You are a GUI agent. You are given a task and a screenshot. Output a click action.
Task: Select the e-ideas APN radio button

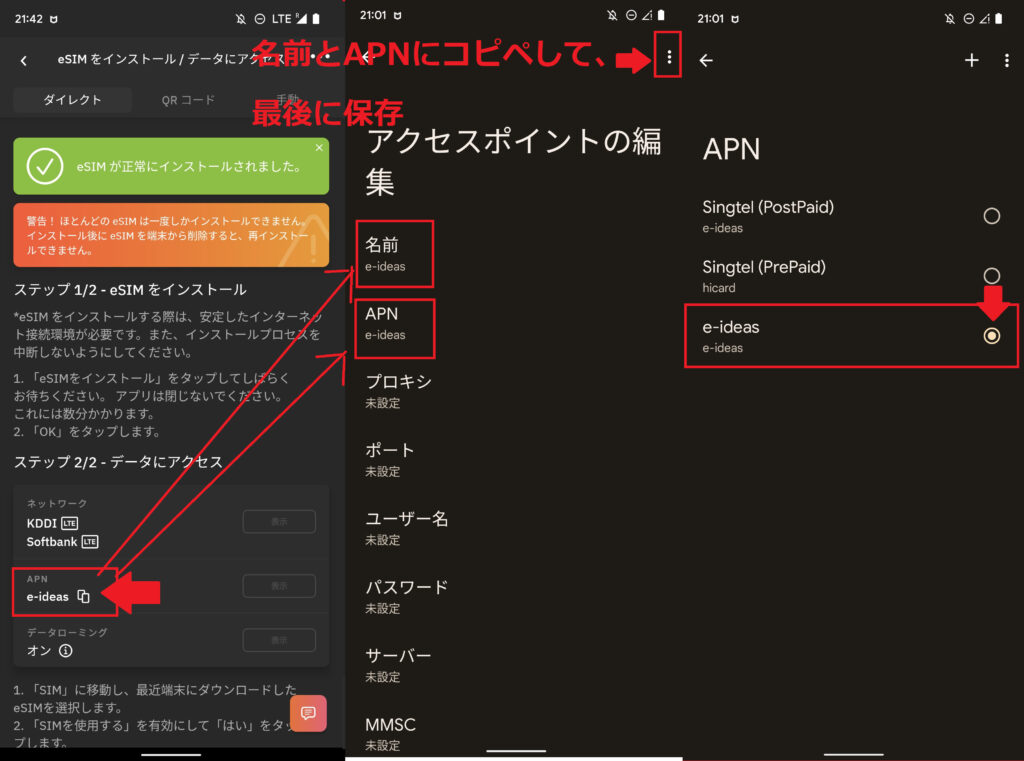(991, 336)
